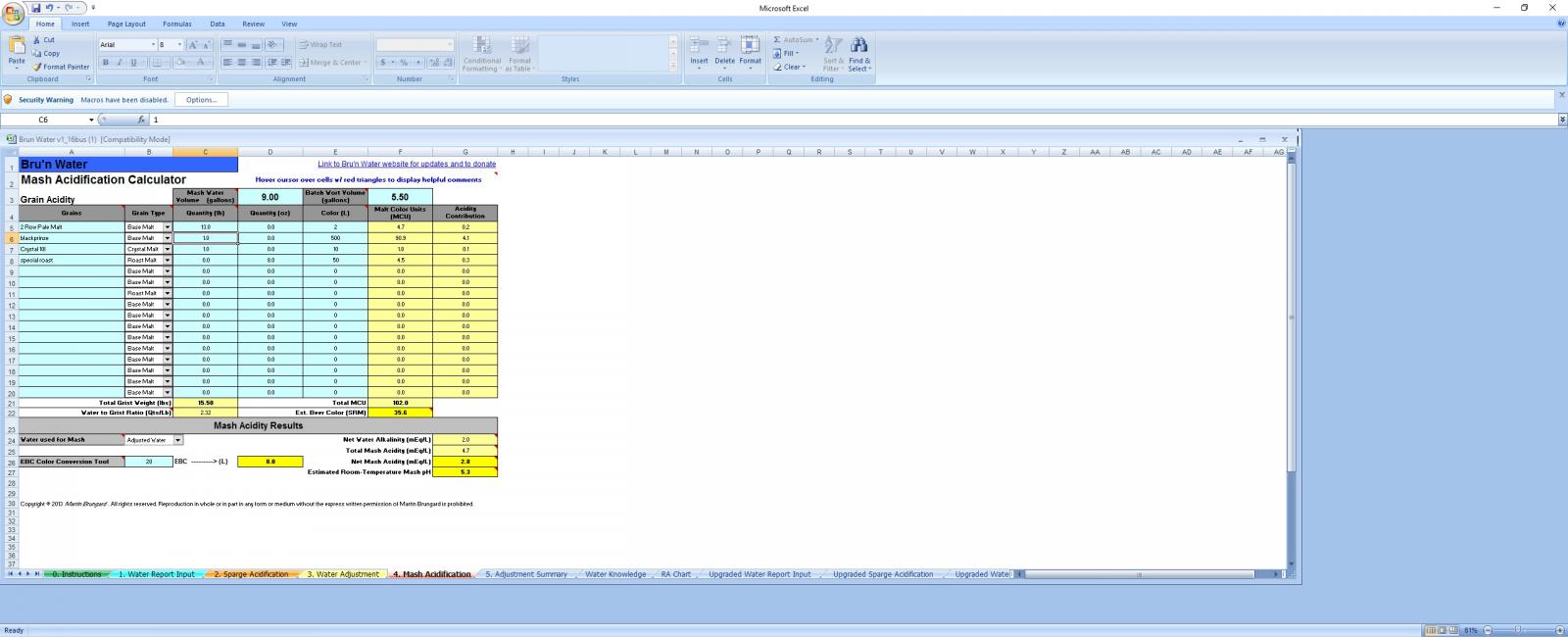This screenshot has height=637, width=1568.
Task: Delete cells using ribbon Delete
Action: [724, 54]
